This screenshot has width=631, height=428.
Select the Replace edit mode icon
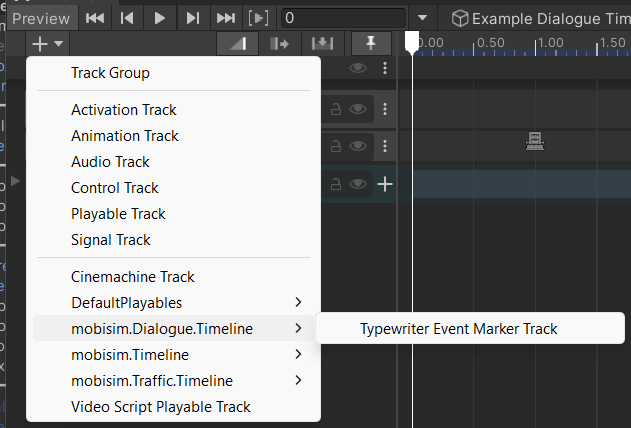[322, 43]
